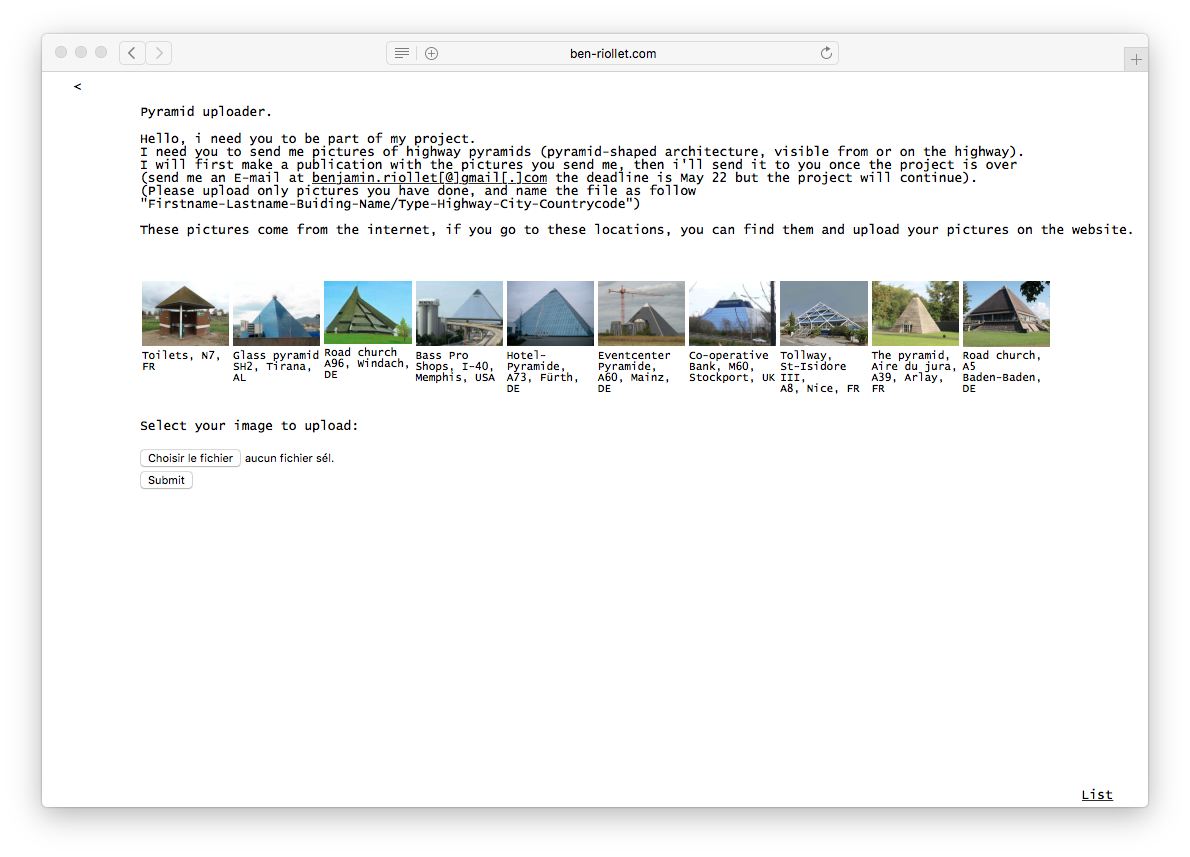Select the Eventcenter Pyramide Mainz image
1190x857 pixels.
click(641, 314)
